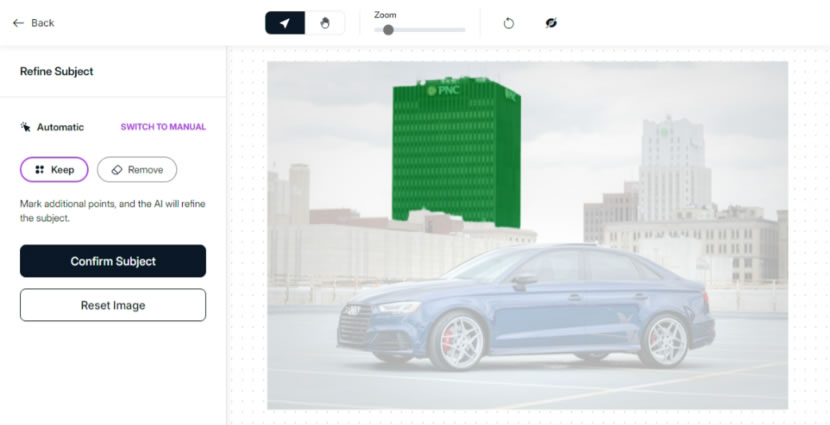The image size is (830, 425).
Task: Click the Reset Image button
Action: (113, 305)
